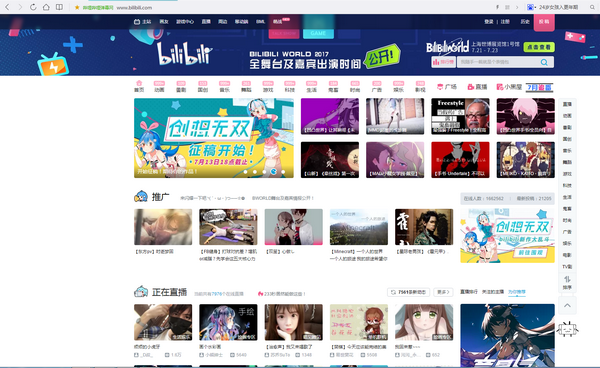Refresh the 7561条新动态 live updates
The image size is (600, 368).
tap(409, 292)
